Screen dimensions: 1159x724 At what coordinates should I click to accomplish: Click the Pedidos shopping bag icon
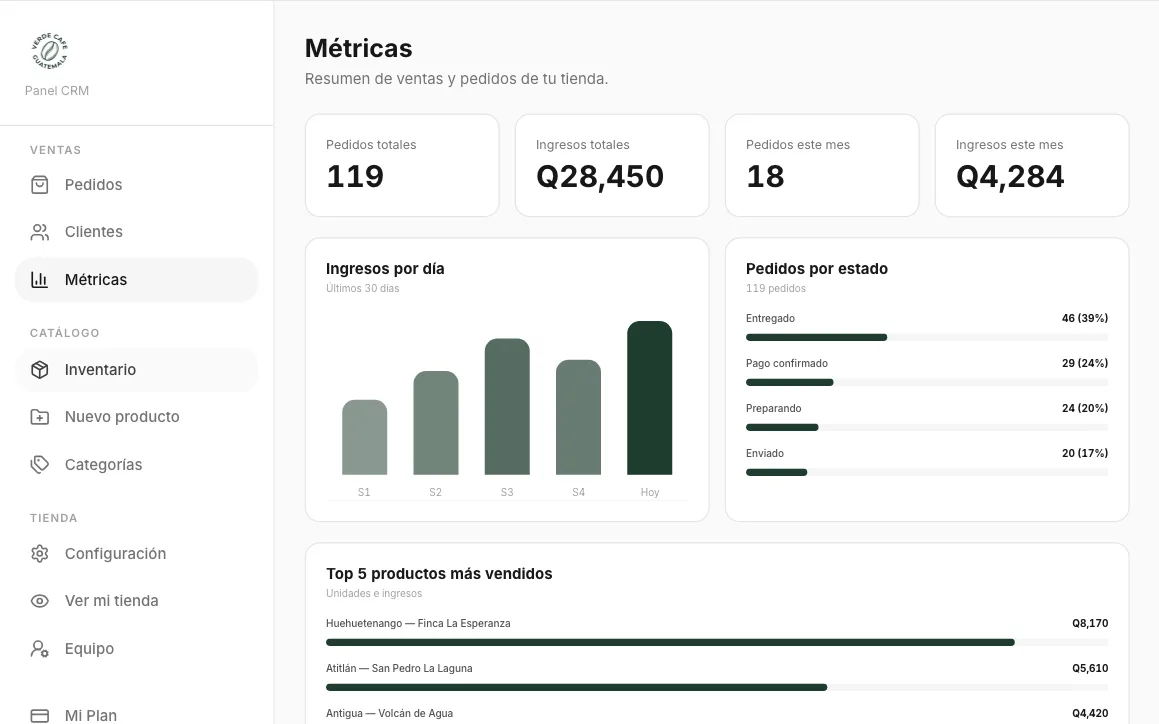click(40, 185)
